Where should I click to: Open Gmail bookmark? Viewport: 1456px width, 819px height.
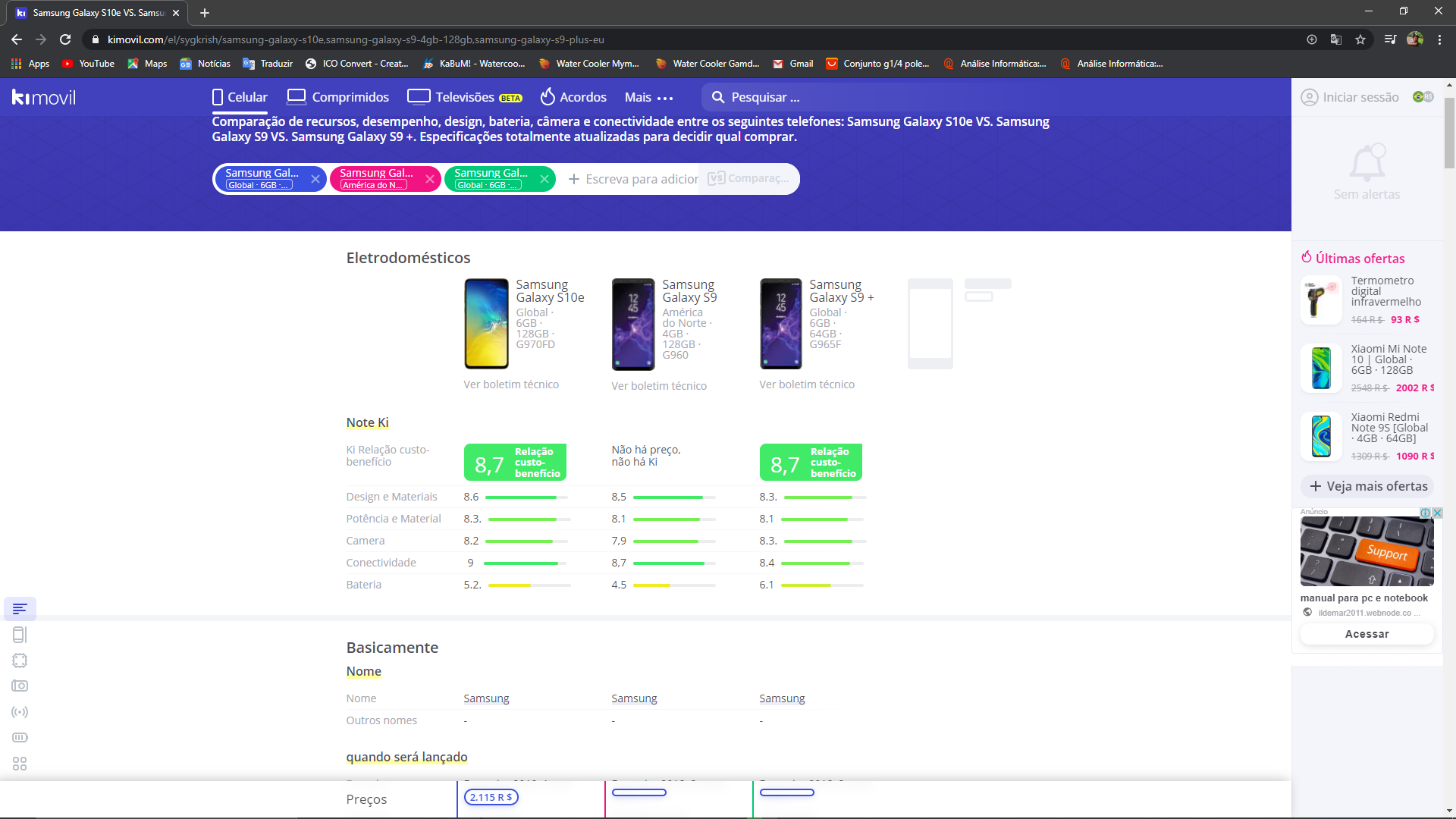793,64
